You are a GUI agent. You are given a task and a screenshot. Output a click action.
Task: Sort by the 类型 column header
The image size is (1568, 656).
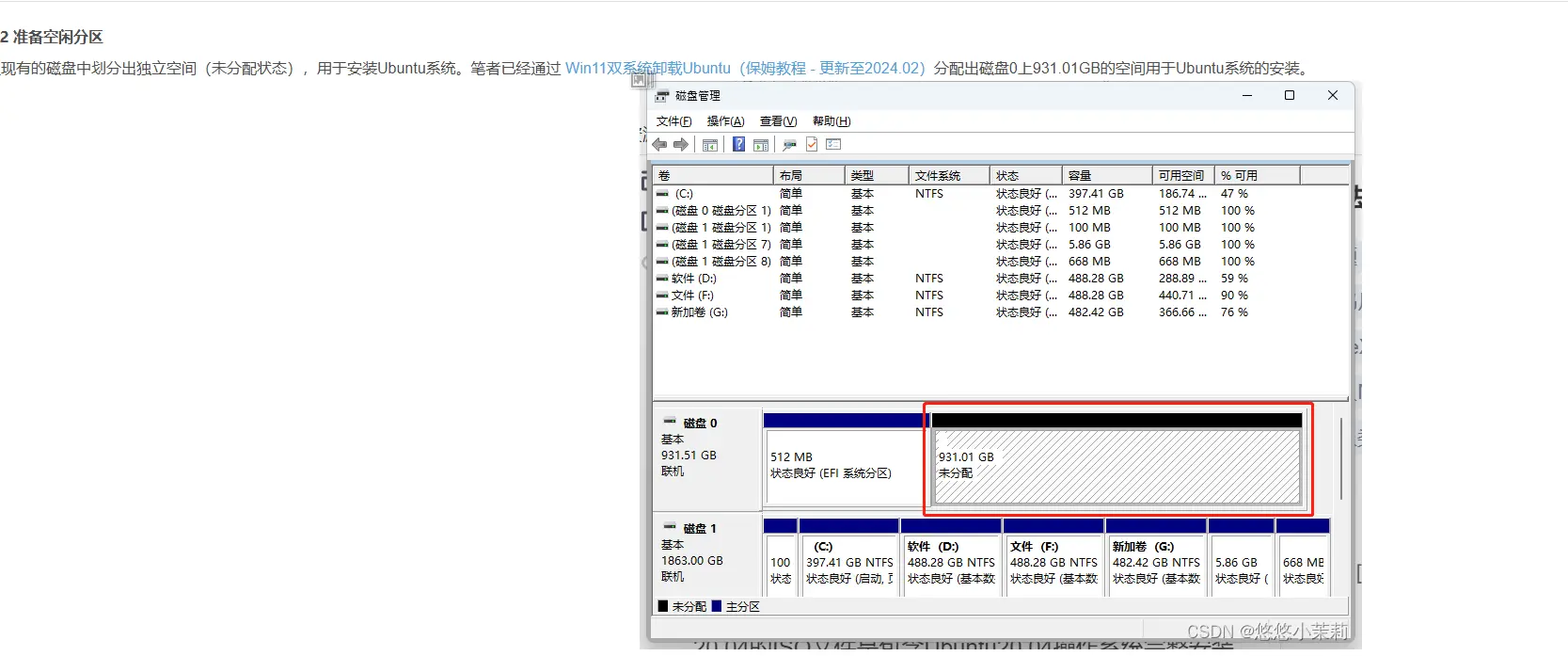pyautogui.click(x=877, y=176)
